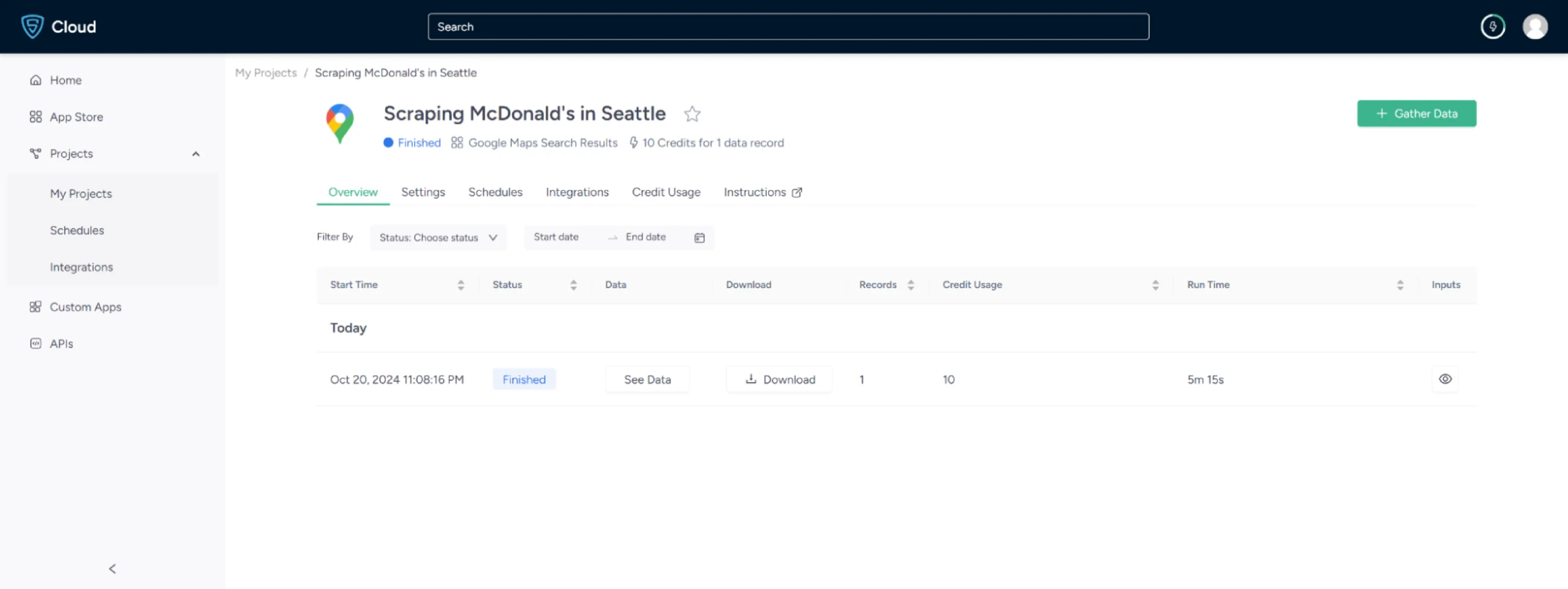
Task: Open the Status filter dropdown
Action: click(438, 238)
